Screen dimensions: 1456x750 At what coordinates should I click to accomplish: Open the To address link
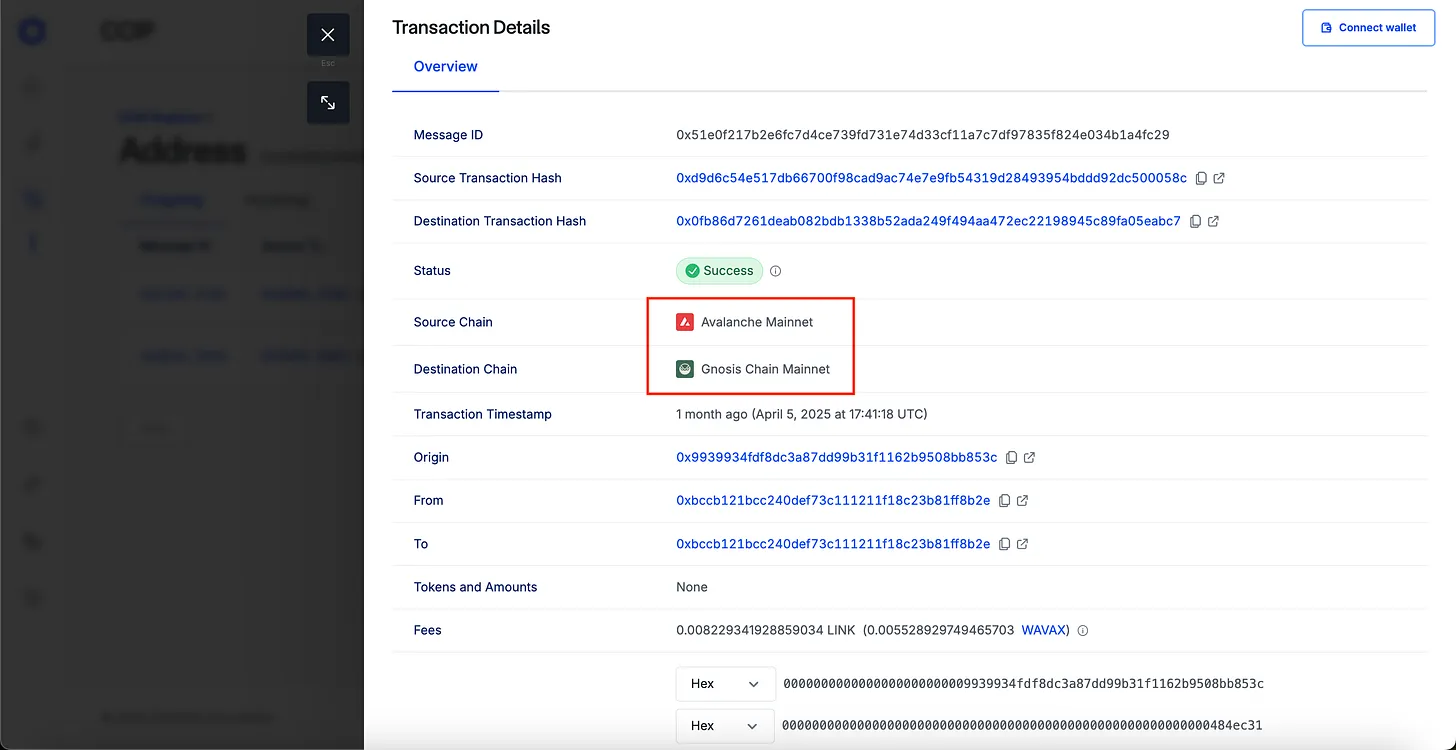coord(833,544)
